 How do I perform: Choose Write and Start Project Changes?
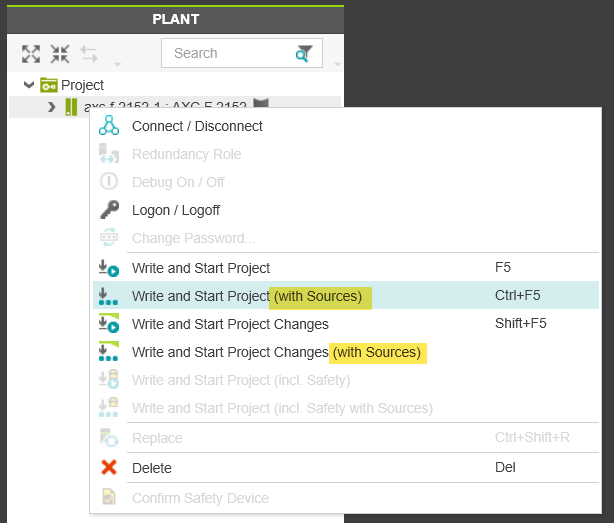click(x=230, y=324)
